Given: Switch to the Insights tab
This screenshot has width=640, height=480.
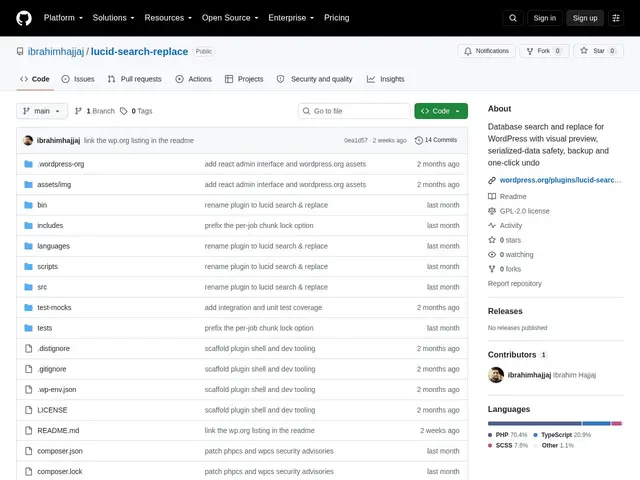Looking at the screenshot, I should [x=385, y=79].
